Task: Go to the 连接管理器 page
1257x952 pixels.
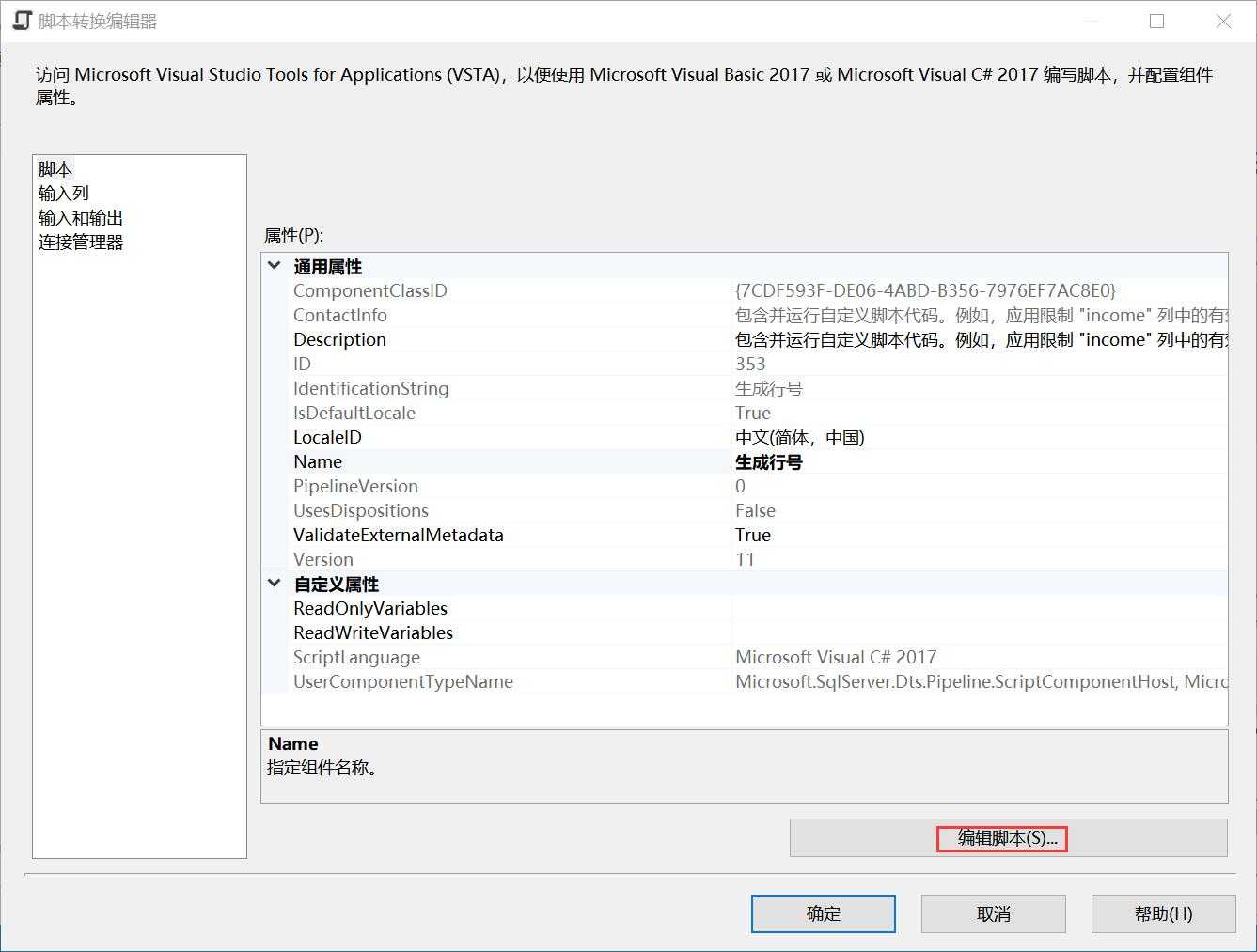Action: [81, 242]
